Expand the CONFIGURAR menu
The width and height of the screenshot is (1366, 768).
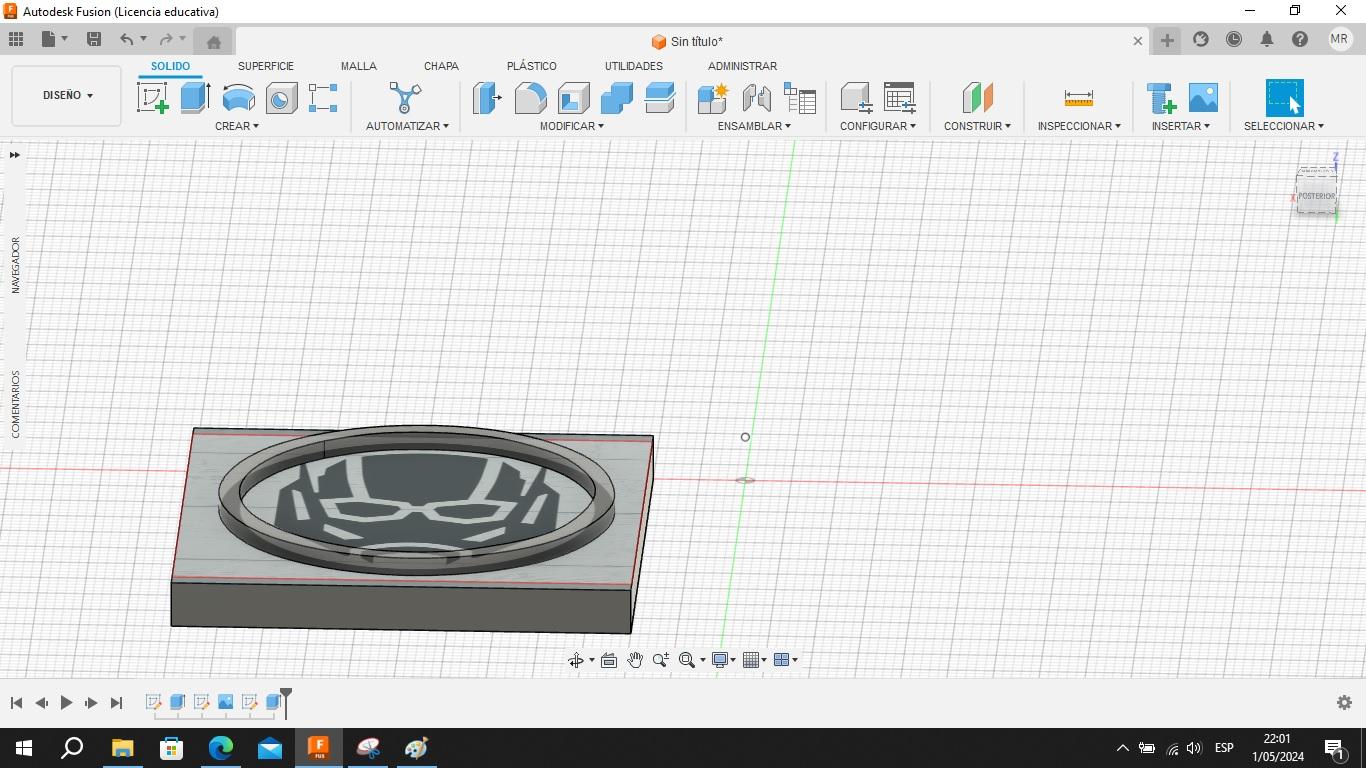click(878, 126)
